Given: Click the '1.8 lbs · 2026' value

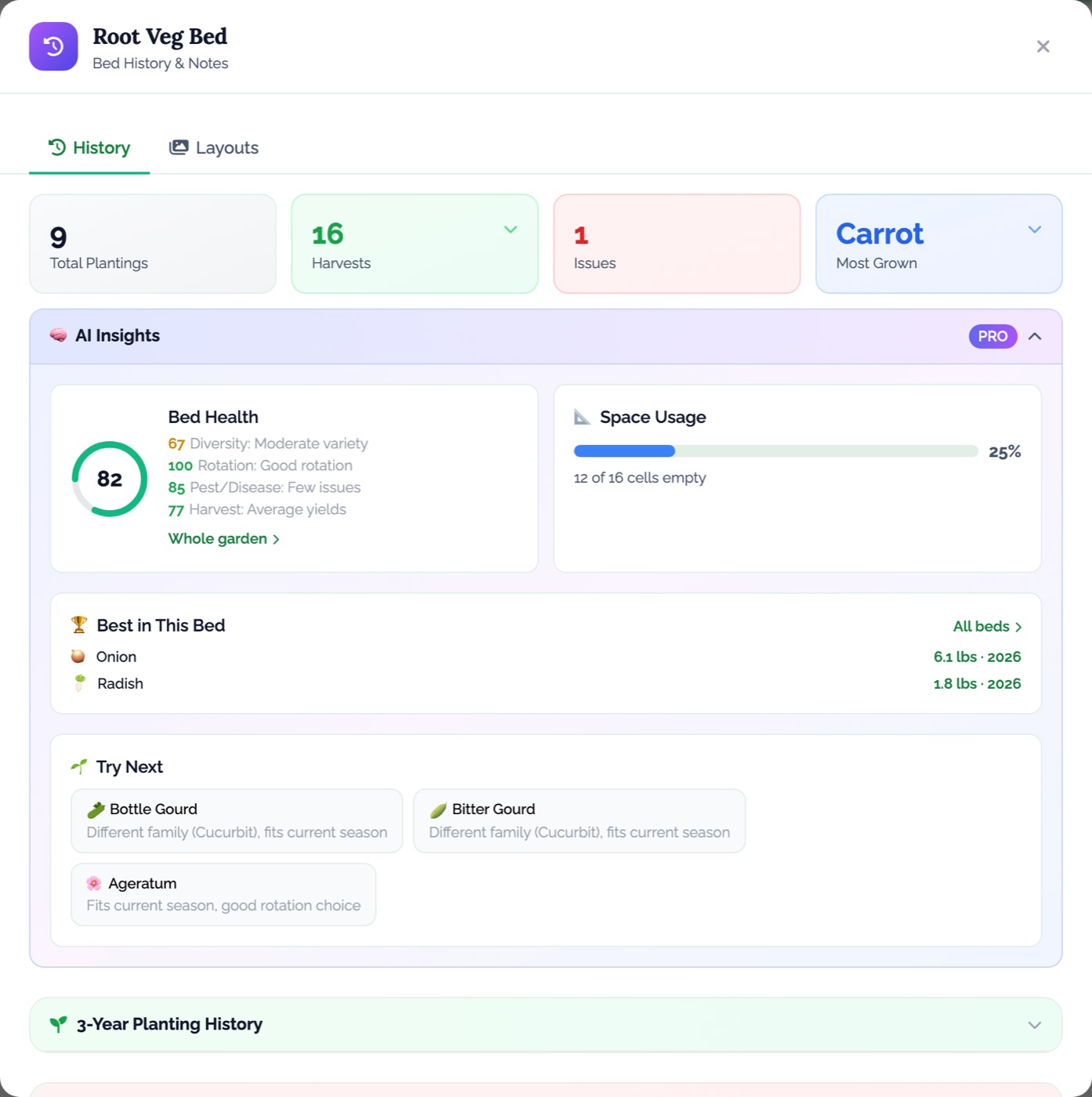Looking at the screenshot, I should tap(977, 683).
